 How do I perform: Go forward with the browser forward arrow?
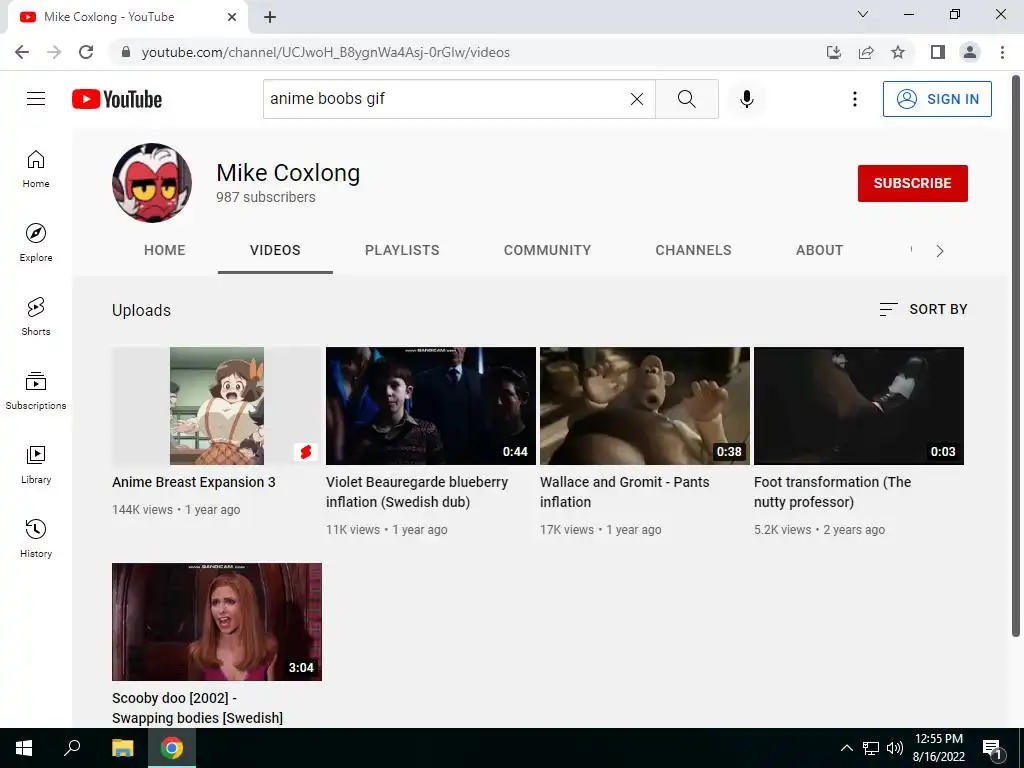(x=54, y=52)
